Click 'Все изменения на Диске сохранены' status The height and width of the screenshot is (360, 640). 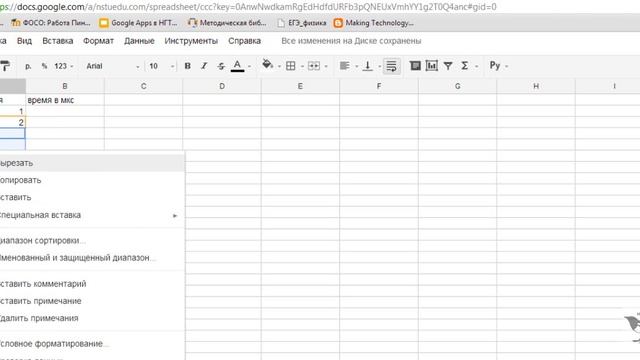tap(351, 41)
